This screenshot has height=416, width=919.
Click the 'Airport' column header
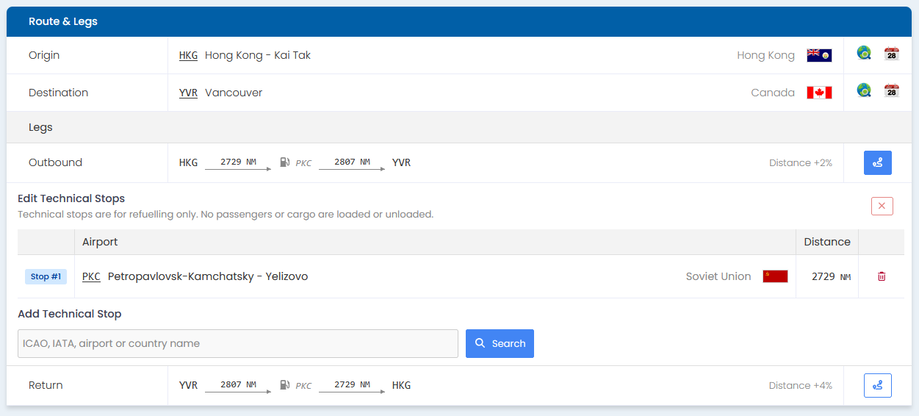point(100,242)
